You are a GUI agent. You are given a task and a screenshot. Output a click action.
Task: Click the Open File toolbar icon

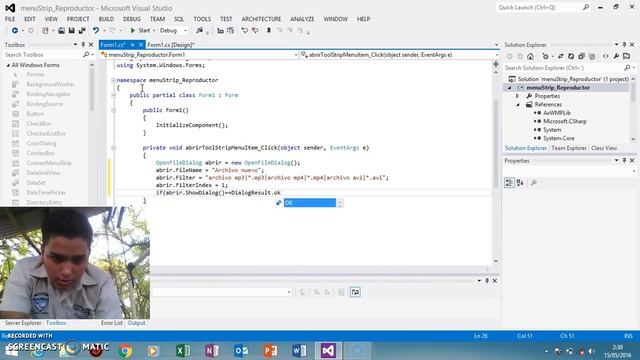61,31
